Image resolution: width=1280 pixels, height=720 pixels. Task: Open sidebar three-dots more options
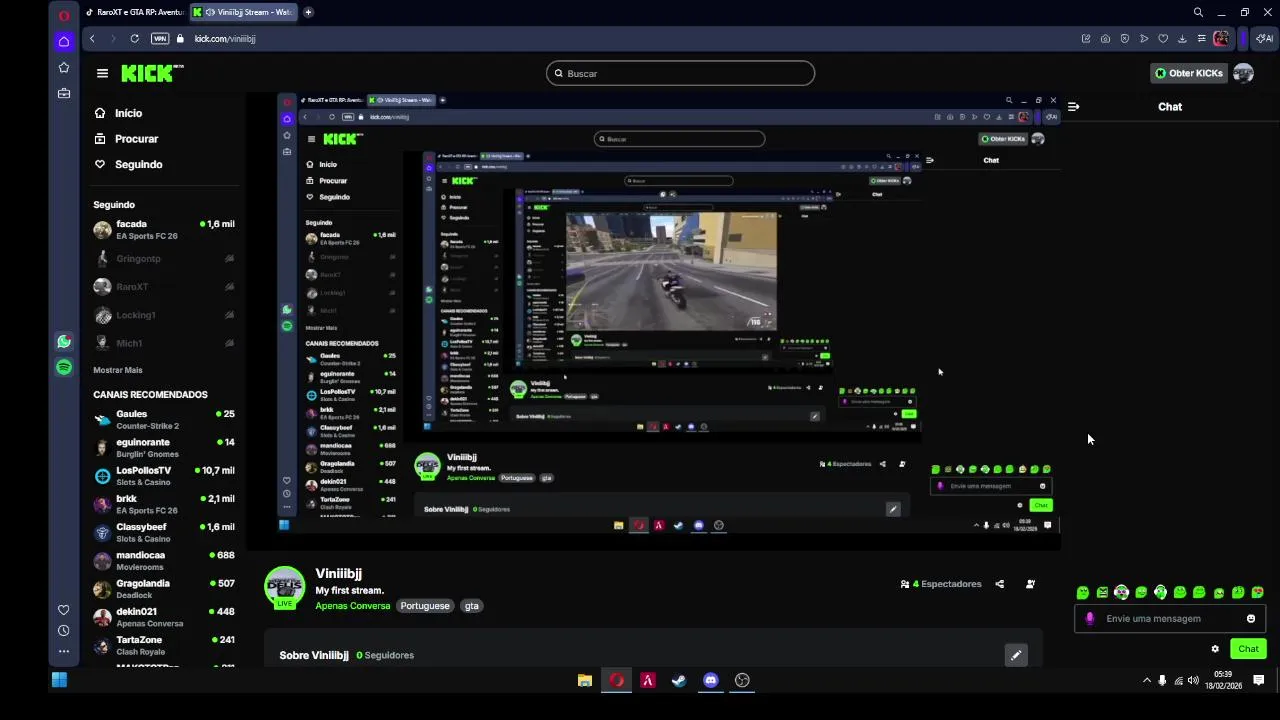(x=64, y=651)
